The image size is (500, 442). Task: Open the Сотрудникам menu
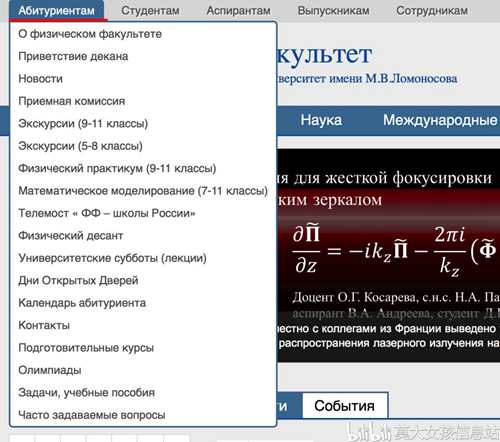pos(432,11)
